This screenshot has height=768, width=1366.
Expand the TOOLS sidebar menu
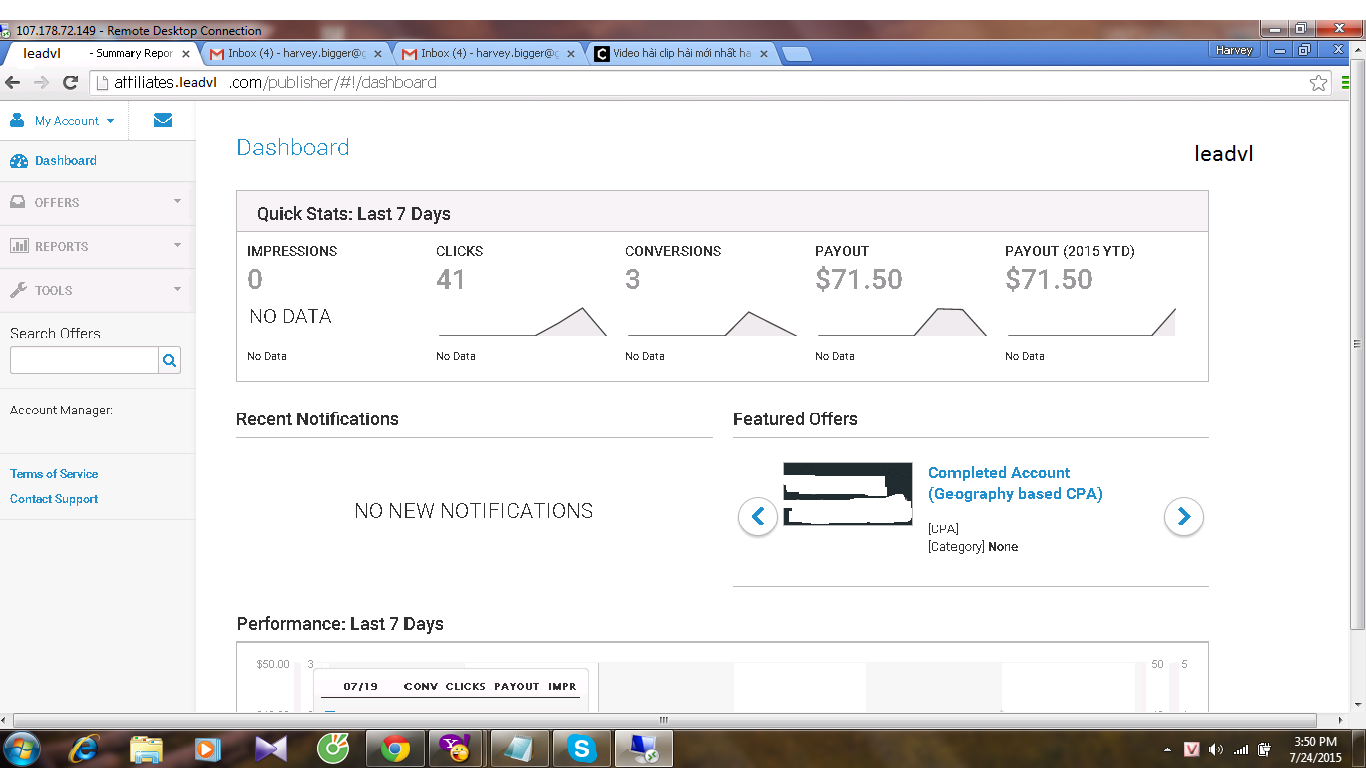(x=97, y=290)
